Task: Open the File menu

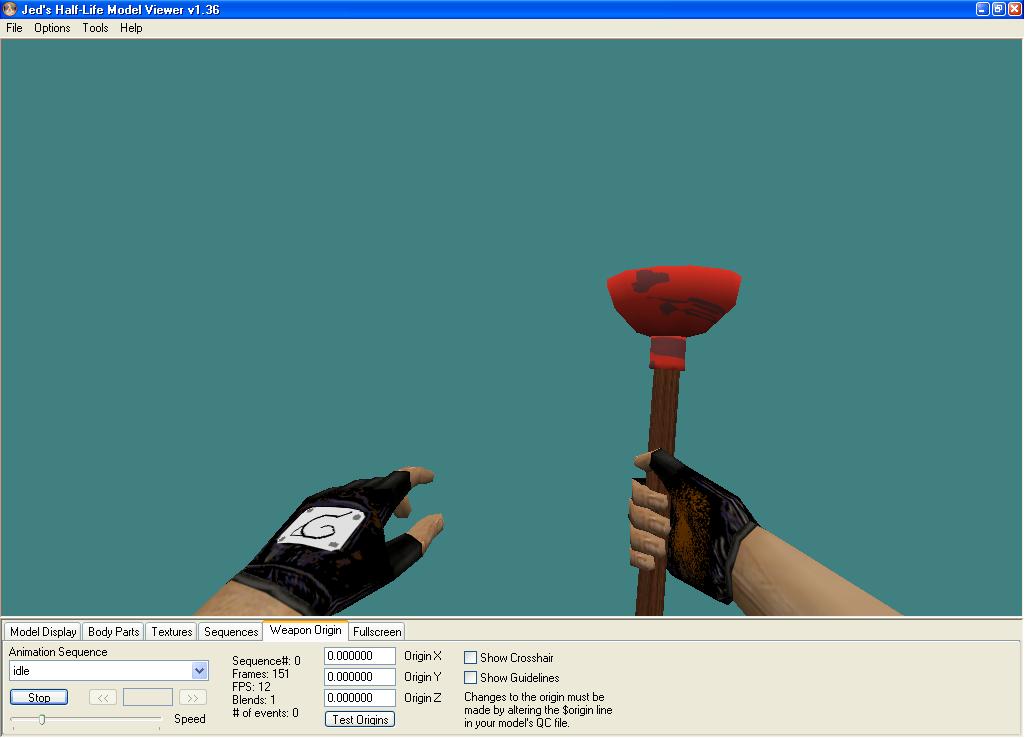Action: coord(14,28)
